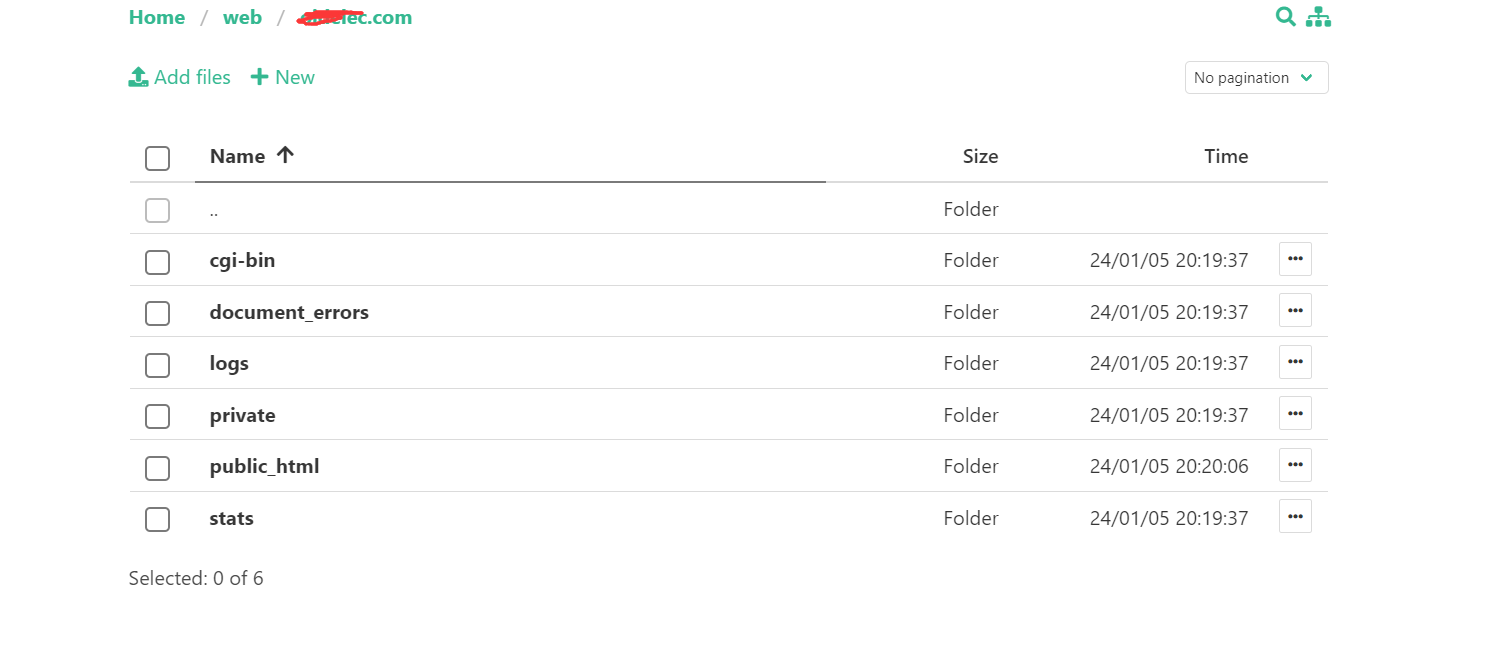Check the box next to private folder
The height and width of the screenshot is (653, 1500).
coord(157,415)
